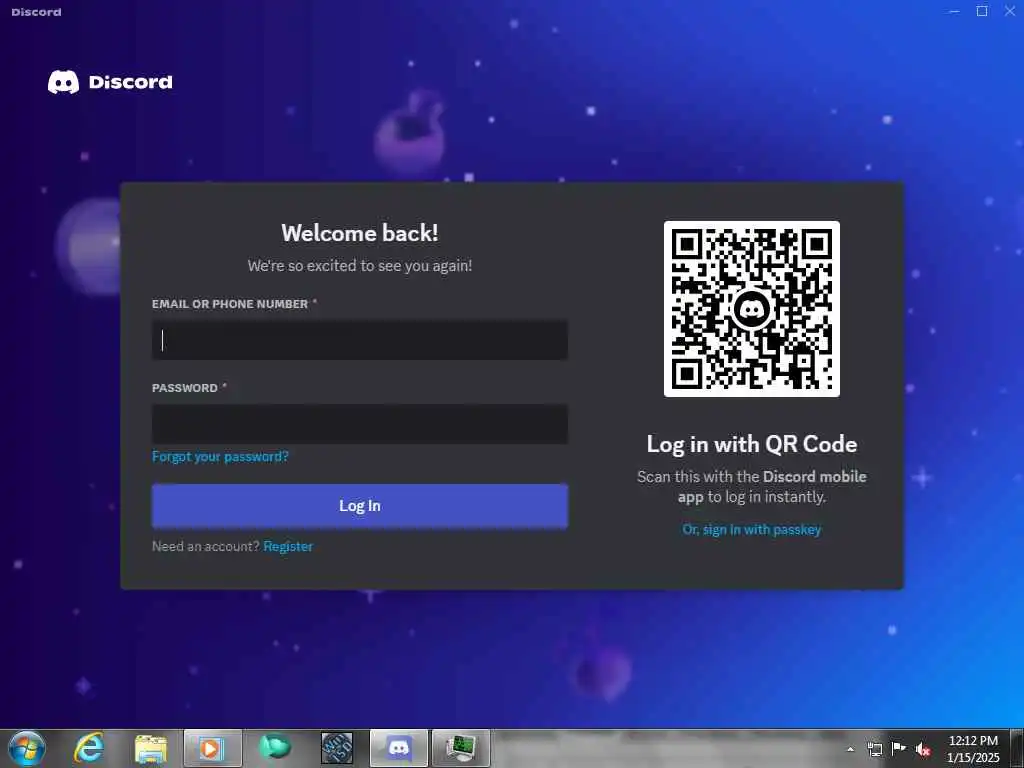Click the Discord logo at top left
Viewport: 1024px width, 768px height.
click(x=110, y=82)
